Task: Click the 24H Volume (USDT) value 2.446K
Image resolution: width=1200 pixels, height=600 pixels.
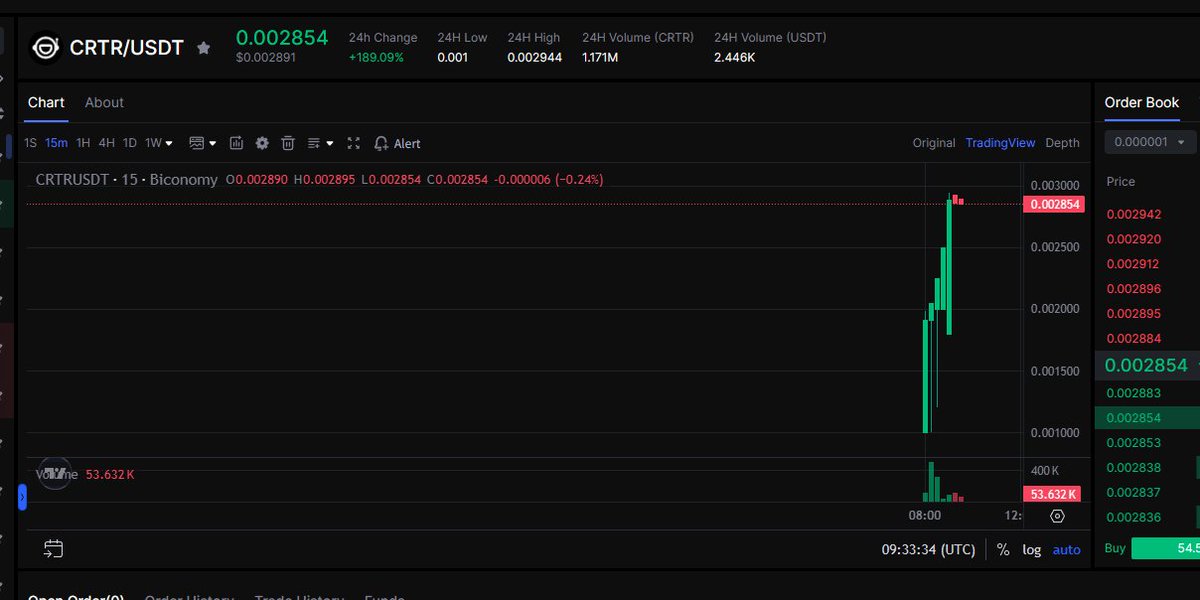Action: 735,58
